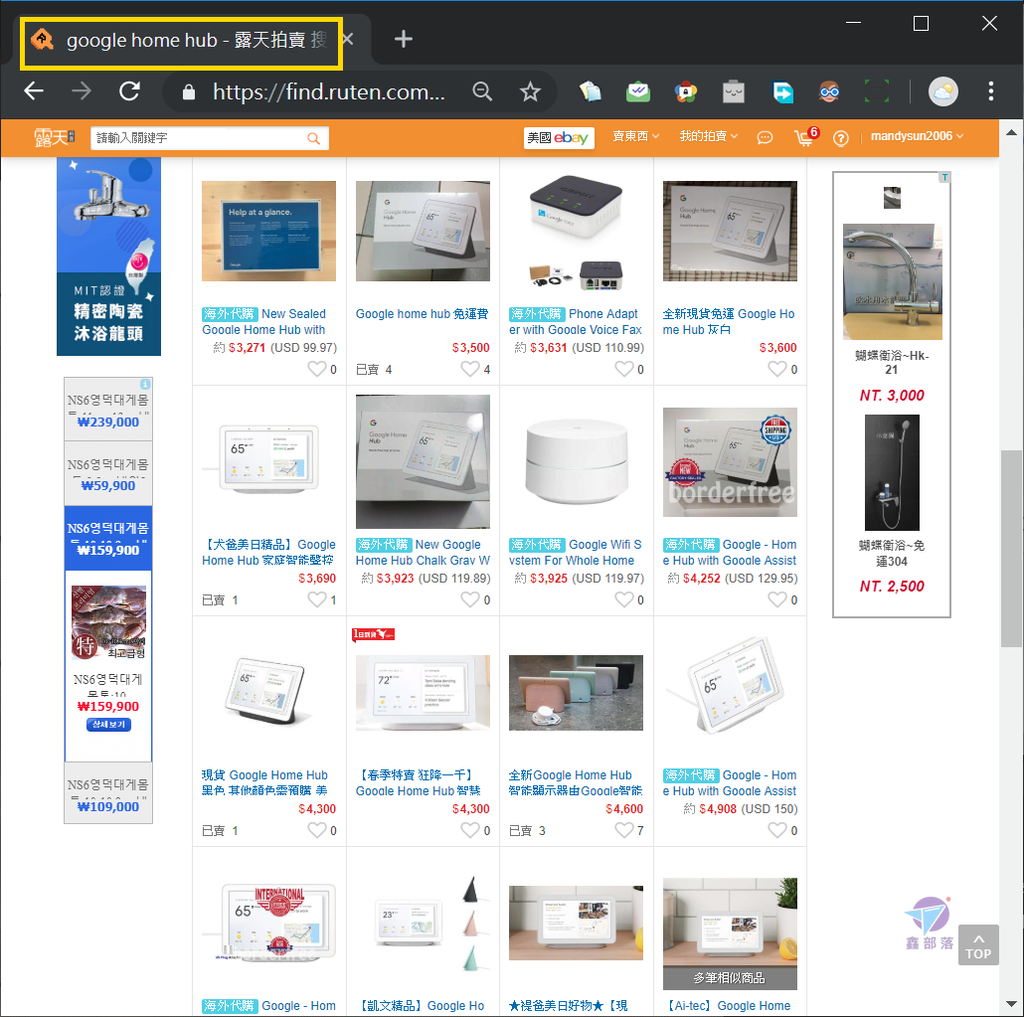Click the zoom magnifier icon in address bar
This screenshot has height=1017, width=1024.
[x=482, y=91]
